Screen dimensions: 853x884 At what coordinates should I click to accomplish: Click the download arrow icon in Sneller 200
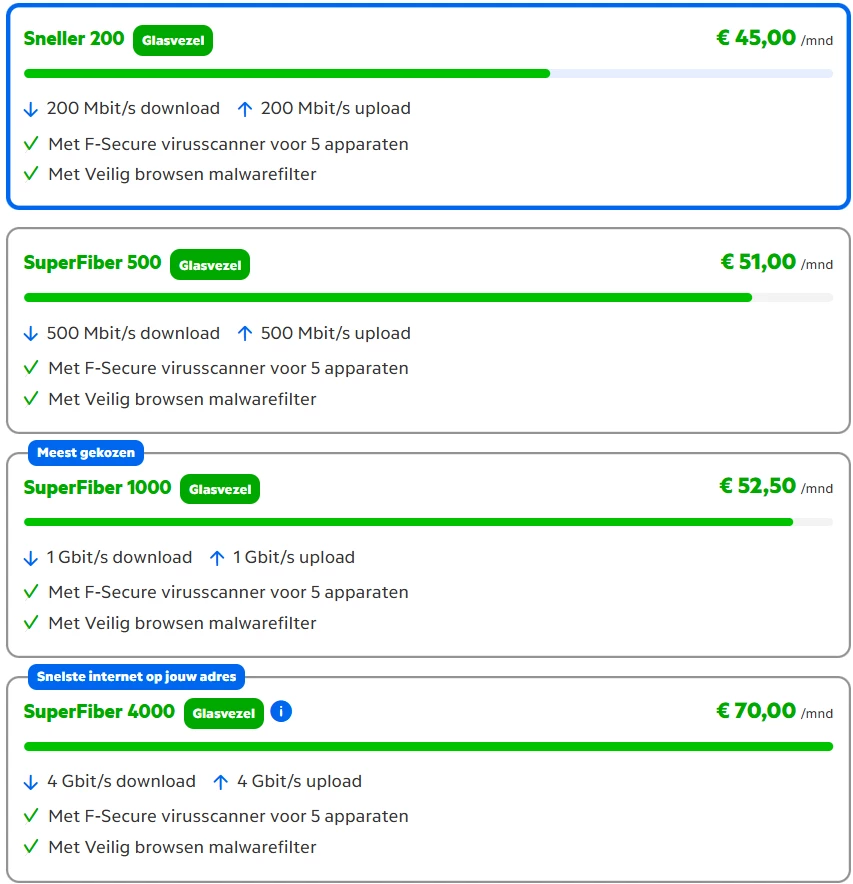[x=31, y=109]
